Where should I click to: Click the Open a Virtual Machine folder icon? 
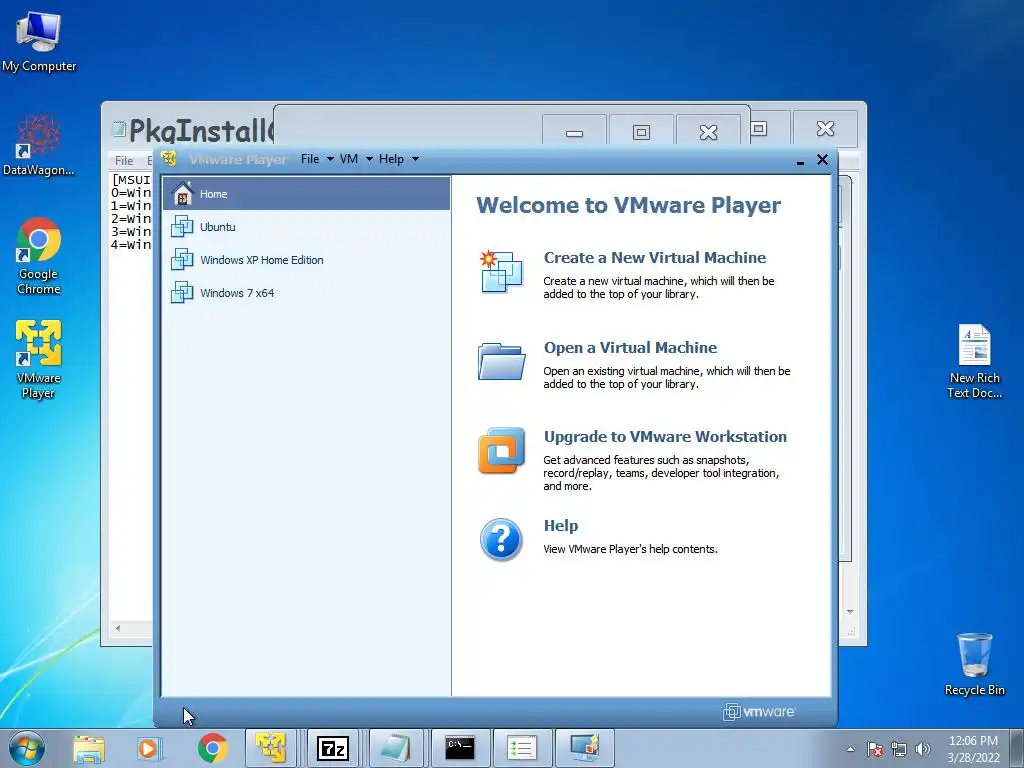click(x=501, y=361)
